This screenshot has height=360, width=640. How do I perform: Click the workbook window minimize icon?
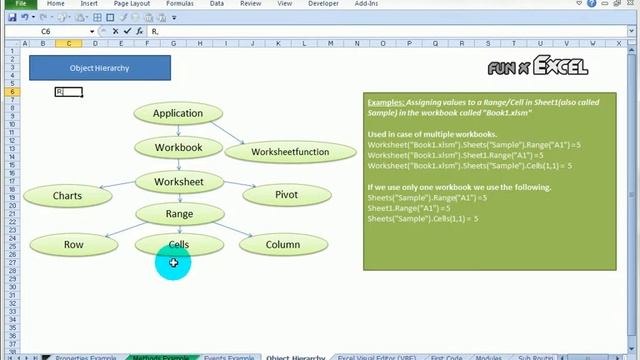[605, 3]
